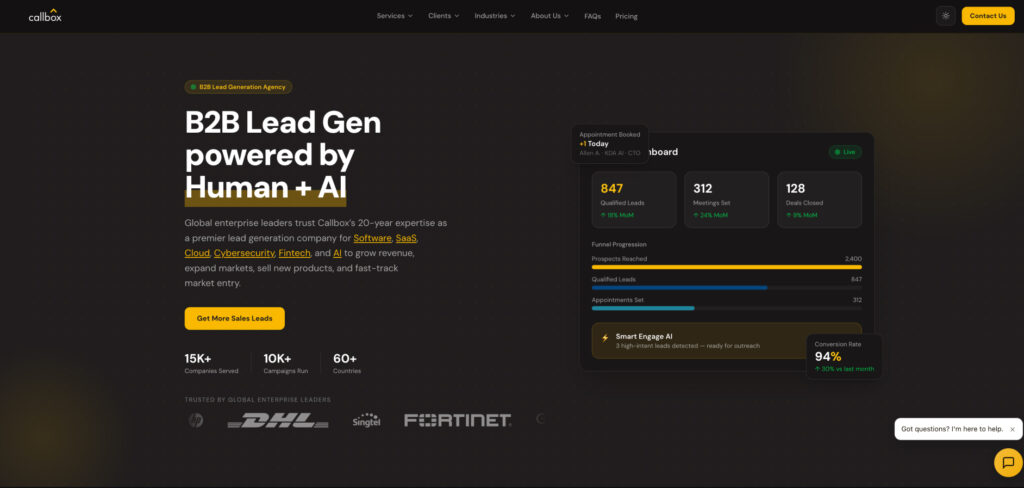Click the Qualified Leads progress bar
1024x488 pixels.
[726, 287]
